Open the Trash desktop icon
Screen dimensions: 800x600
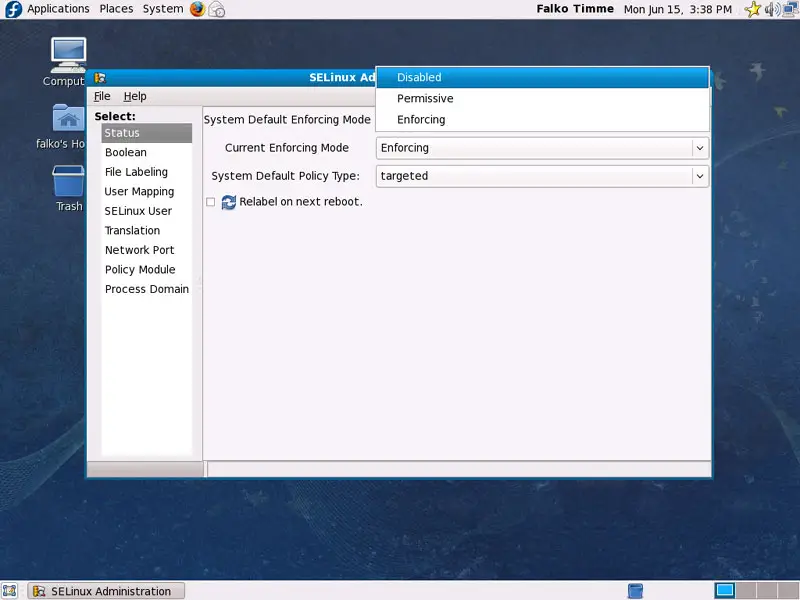pyautogui.click(x=68, y=181)
